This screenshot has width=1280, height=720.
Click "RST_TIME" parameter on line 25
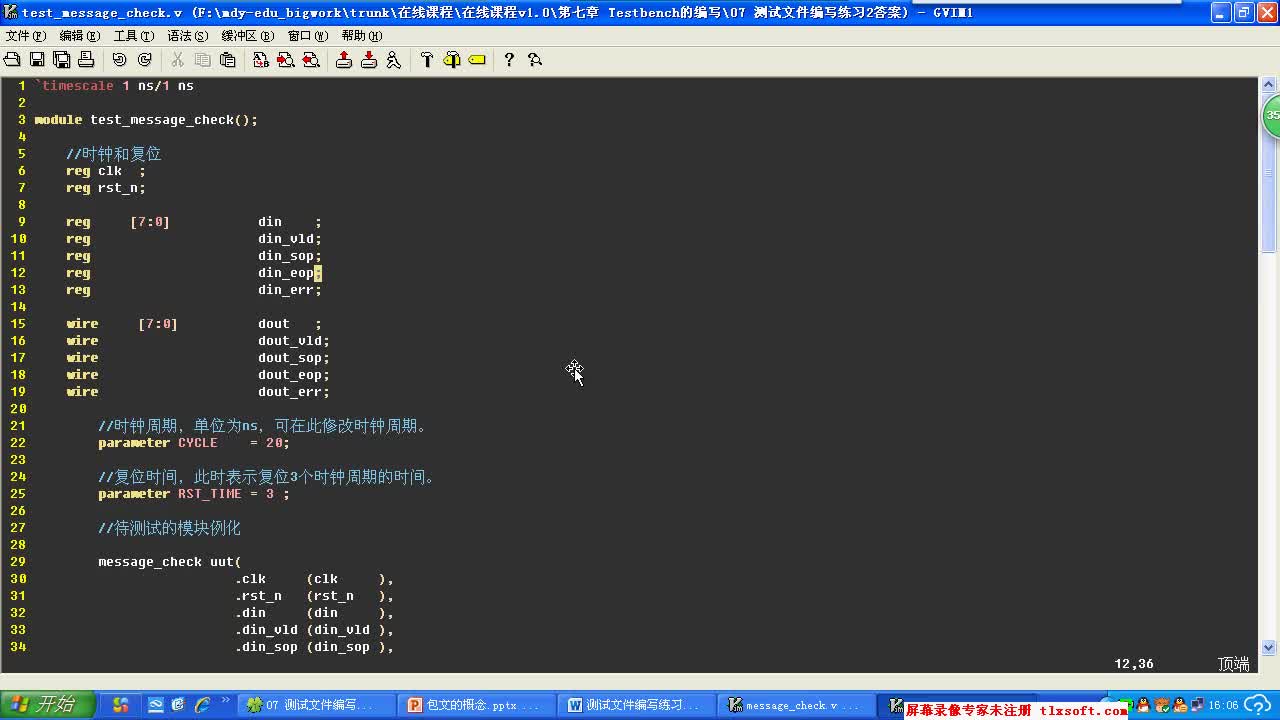pyautogui.click(x=210, y=494)
